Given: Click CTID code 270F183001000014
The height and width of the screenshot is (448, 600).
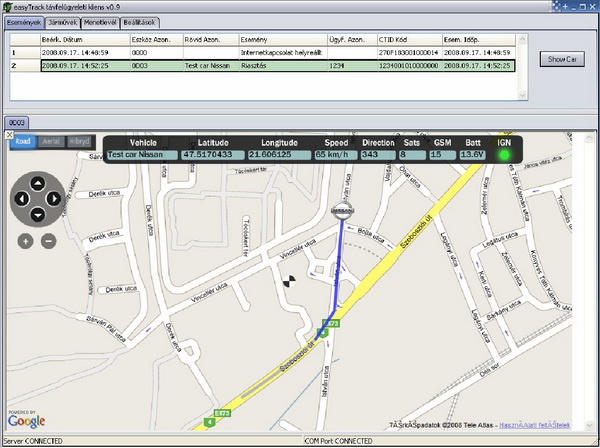Looking at the screenshot, I should 409,53.
